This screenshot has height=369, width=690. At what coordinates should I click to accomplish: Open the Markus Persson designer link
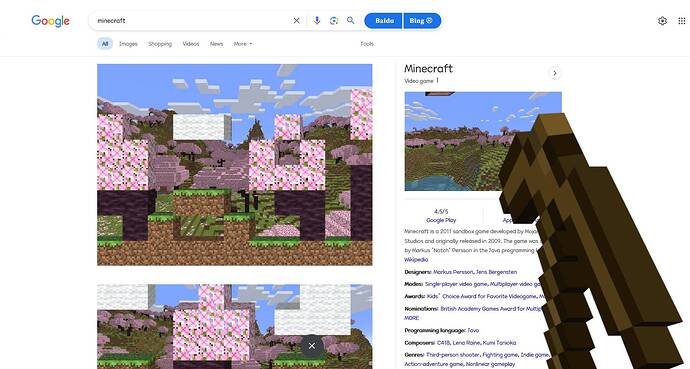(x=453, y=272)
